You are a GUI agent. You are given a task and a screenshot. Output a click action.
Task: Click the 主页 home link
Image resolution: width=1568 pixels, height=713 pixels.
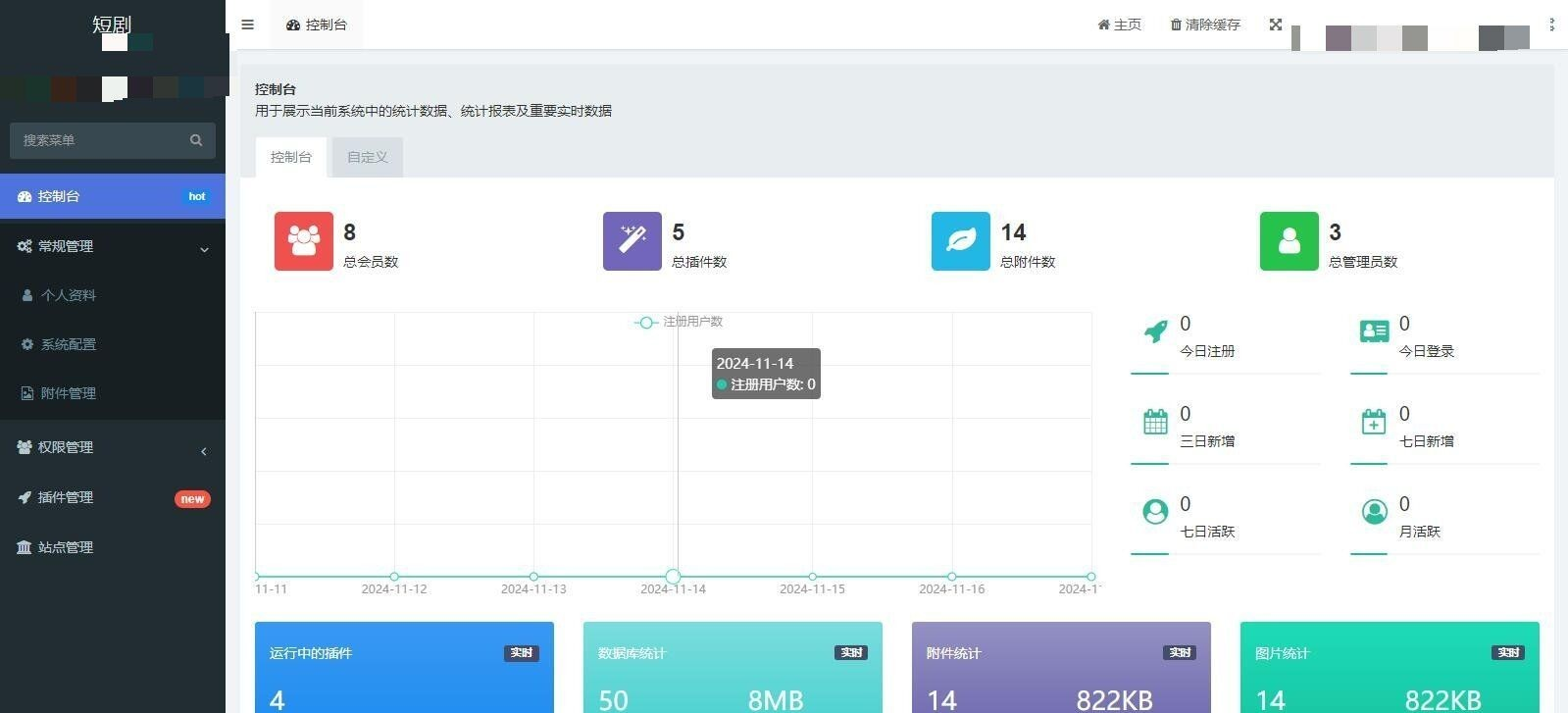[1119, 25]
